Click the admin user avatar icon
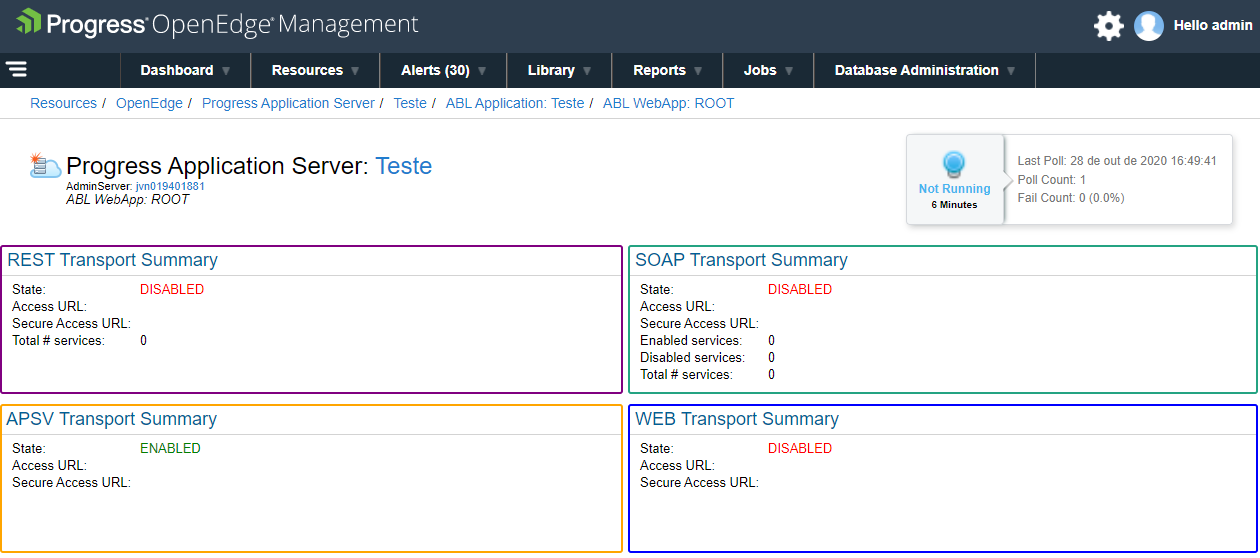Image resolution: width=1260 pixels, height=558 pixels. pyautogui.click(x=1149, y=26)
